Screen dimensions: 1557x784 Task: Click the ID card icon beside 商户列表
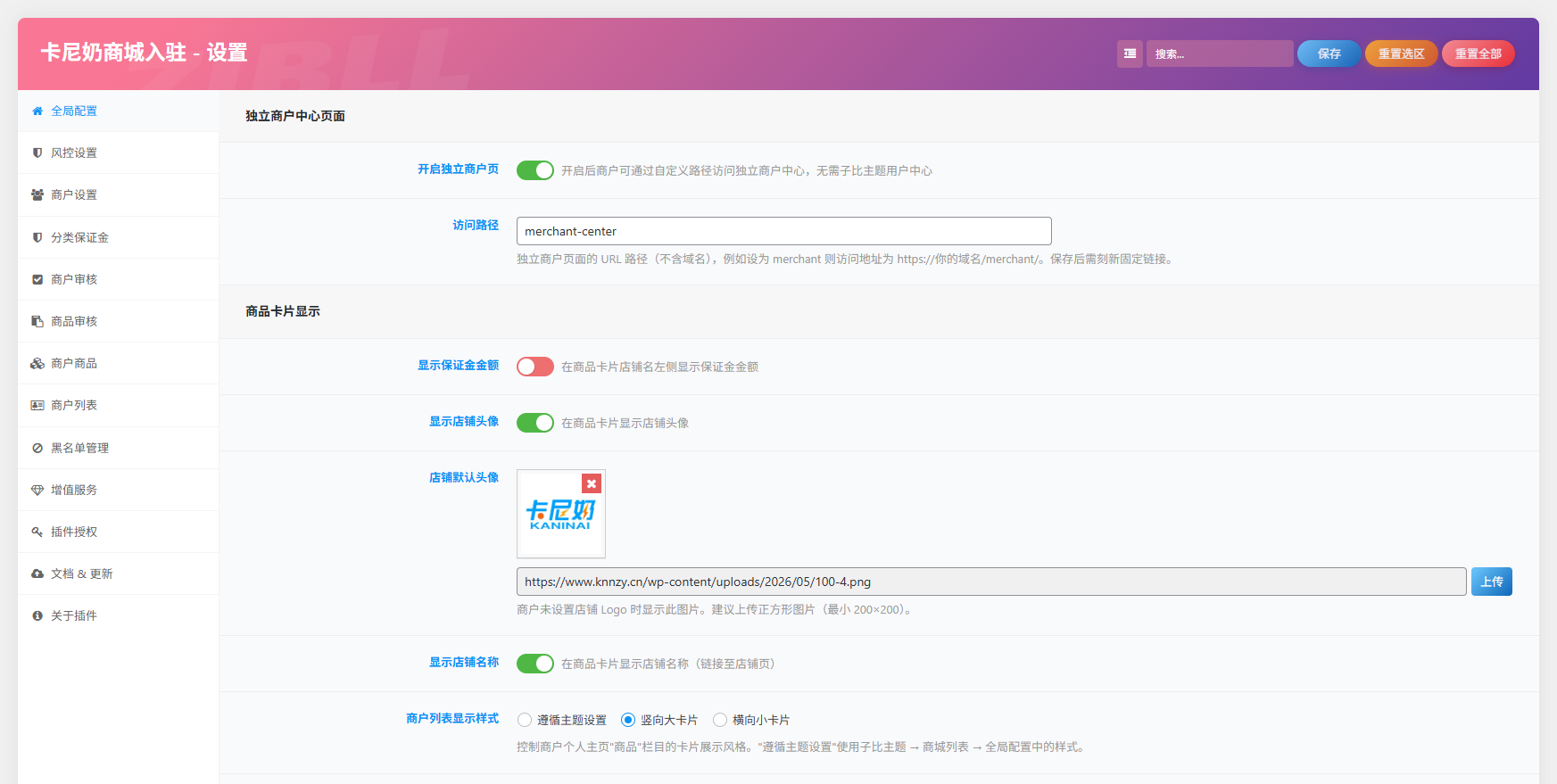(37, 406)
